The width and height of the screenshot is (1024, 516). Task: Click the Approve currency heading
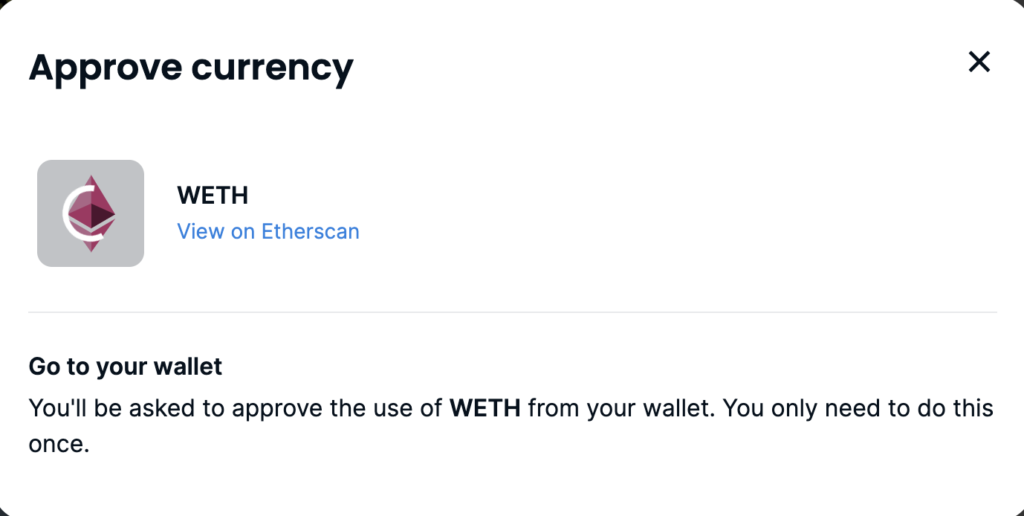tap(191, 68)
